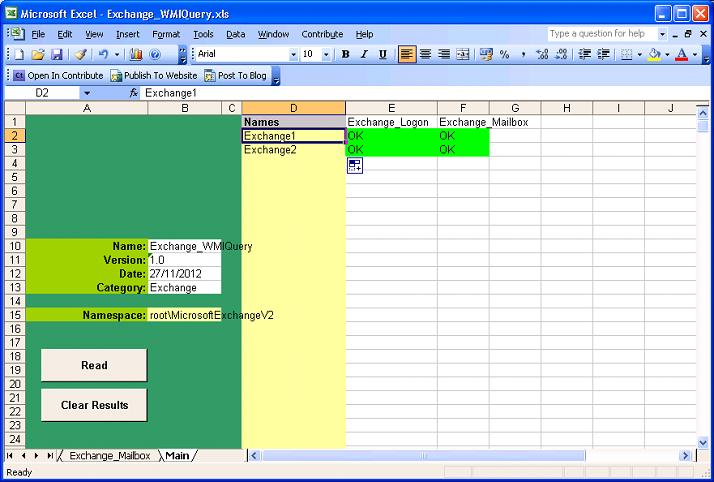Screen dimensions: 714x482
Task: Toggle Bold formatting
Action: (x=345, y=54)
